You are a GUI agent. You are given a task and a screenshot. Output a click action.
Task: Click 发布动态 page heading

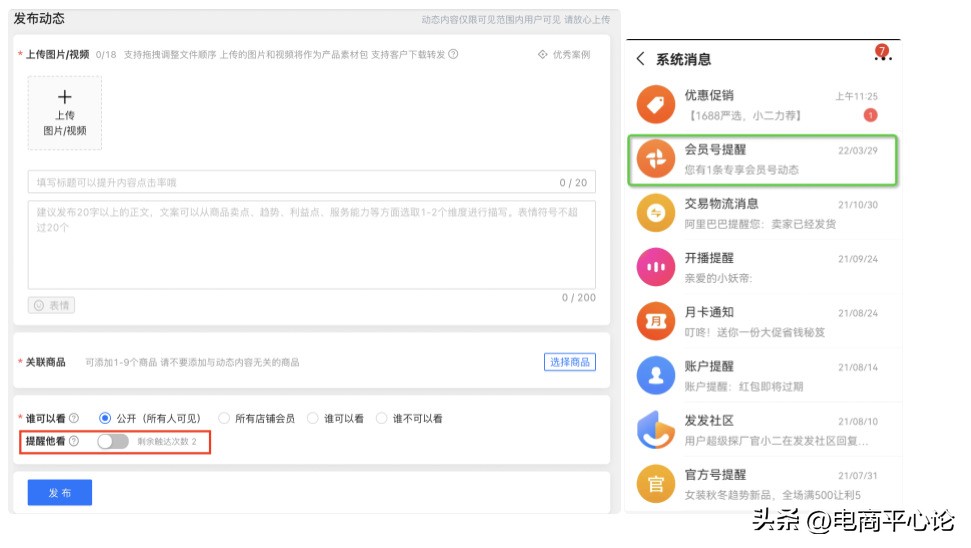39,19
